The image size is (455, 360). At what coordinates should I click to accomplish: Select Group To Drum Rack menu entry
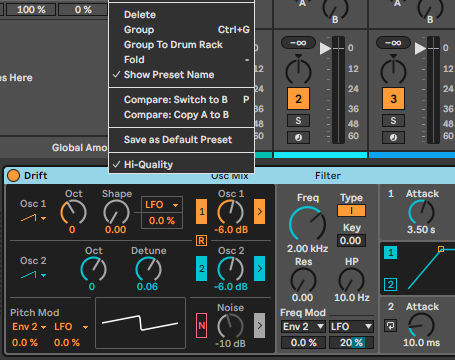(x=182, y=45)
